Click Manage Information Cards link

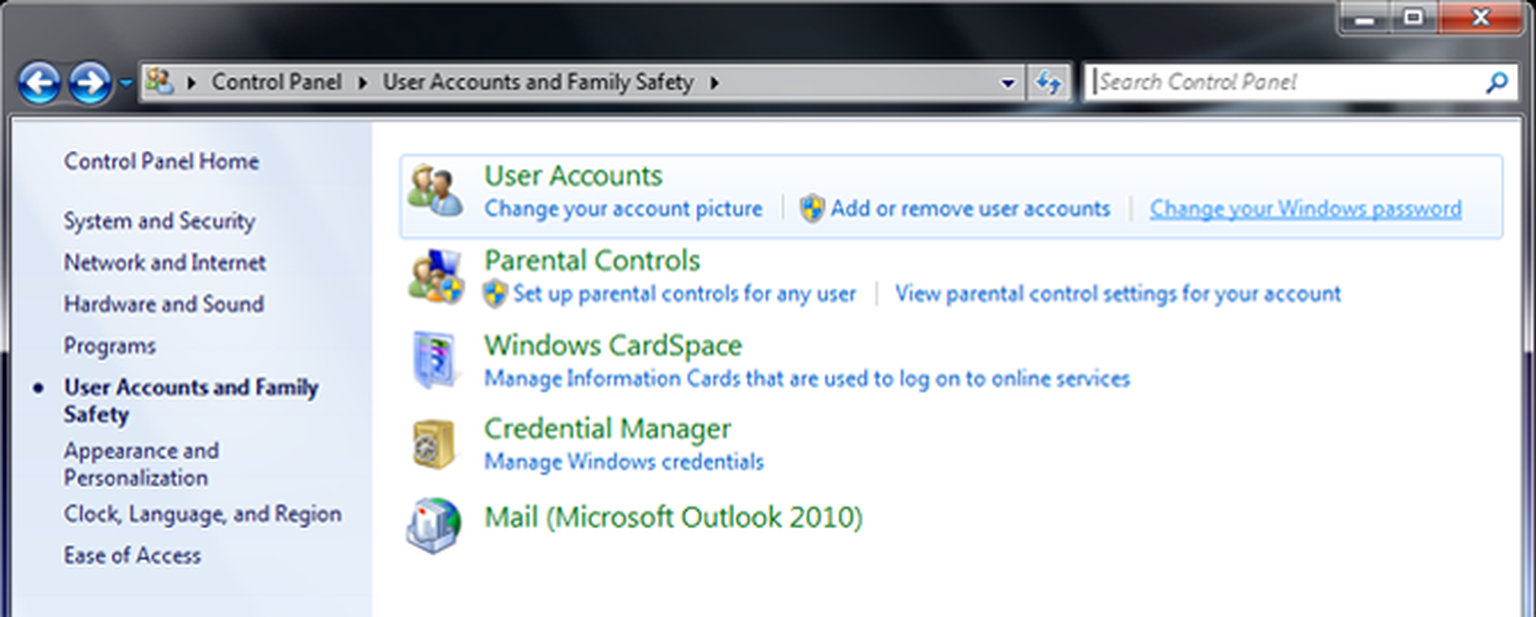coord(807,379)
